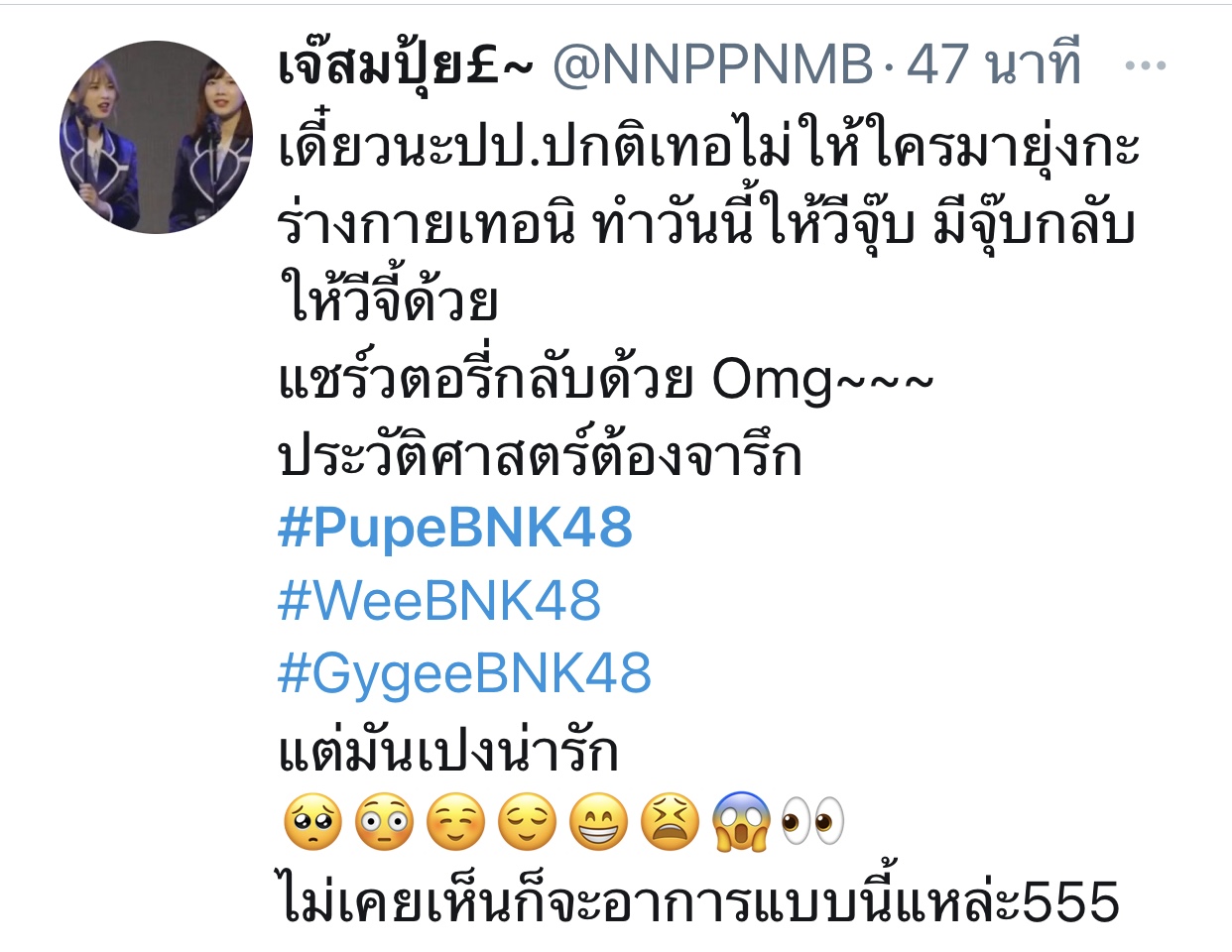Image resolution: width=1232 pixels, height=952 pixels.
Task: Click the smiling blushing face emoji
Action: click(455, 823)
